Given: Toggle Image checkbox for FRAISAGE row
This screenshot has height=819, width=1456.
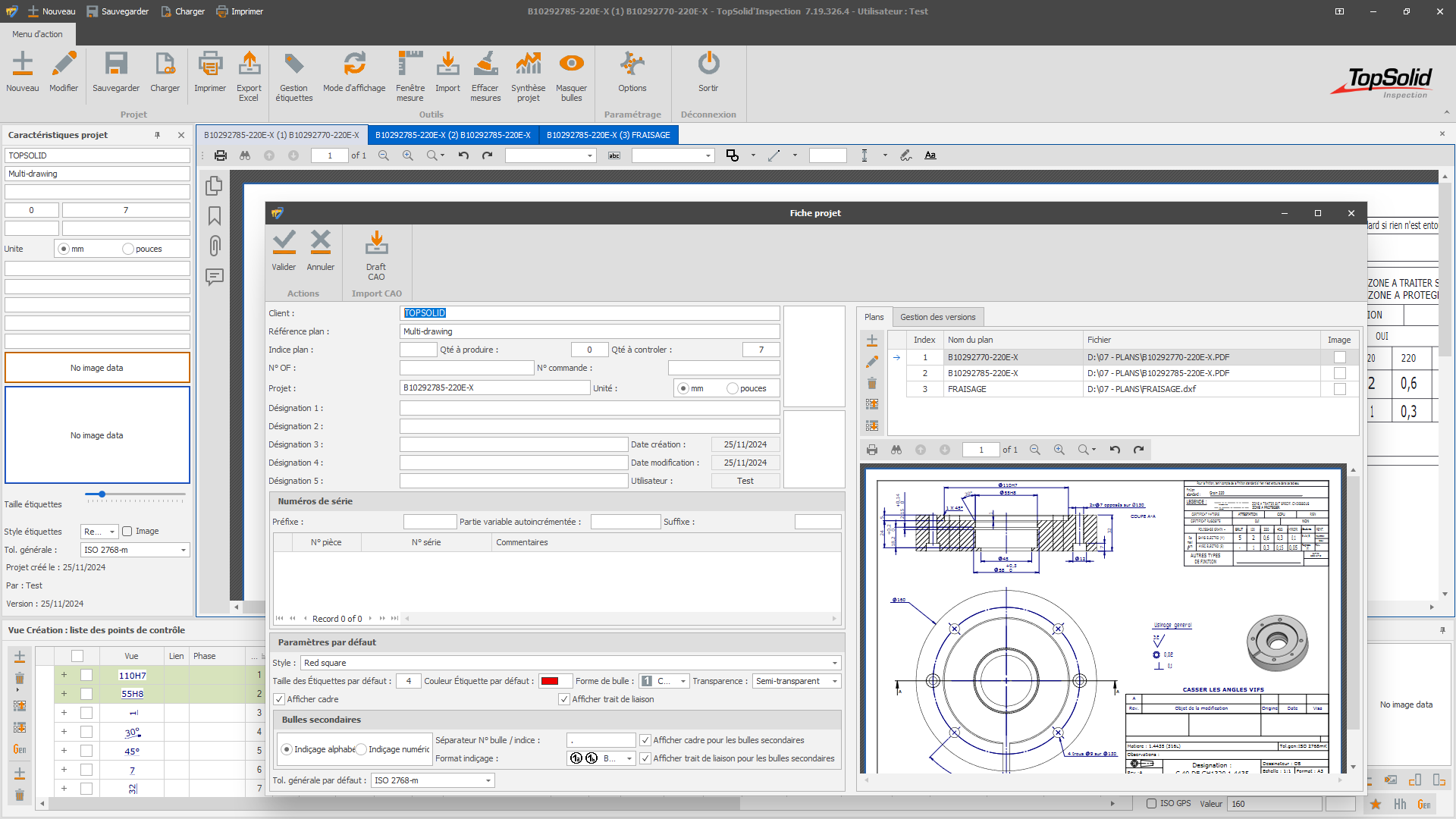Looking at the screenshot, I should 1340,389.
